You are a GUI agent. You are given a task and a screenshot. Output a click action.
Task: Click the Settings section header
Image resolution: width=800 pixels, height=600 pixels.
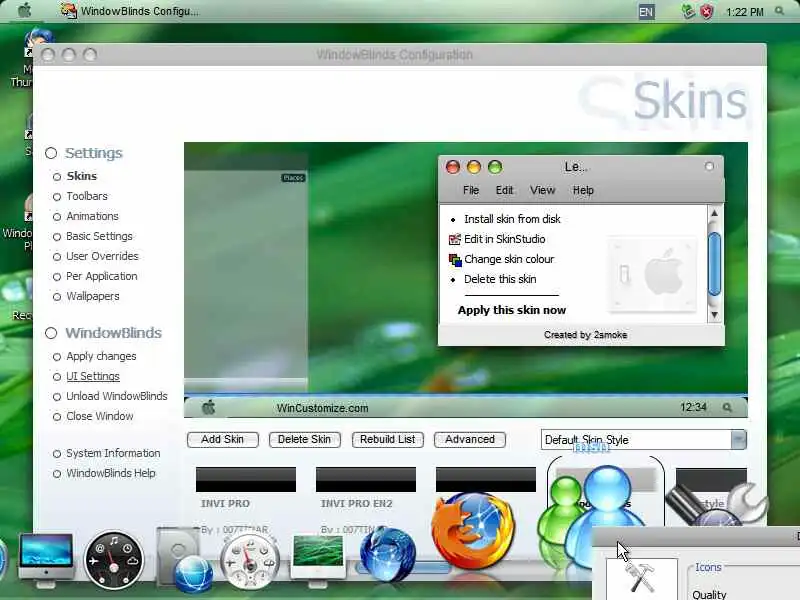coord(94,153)
